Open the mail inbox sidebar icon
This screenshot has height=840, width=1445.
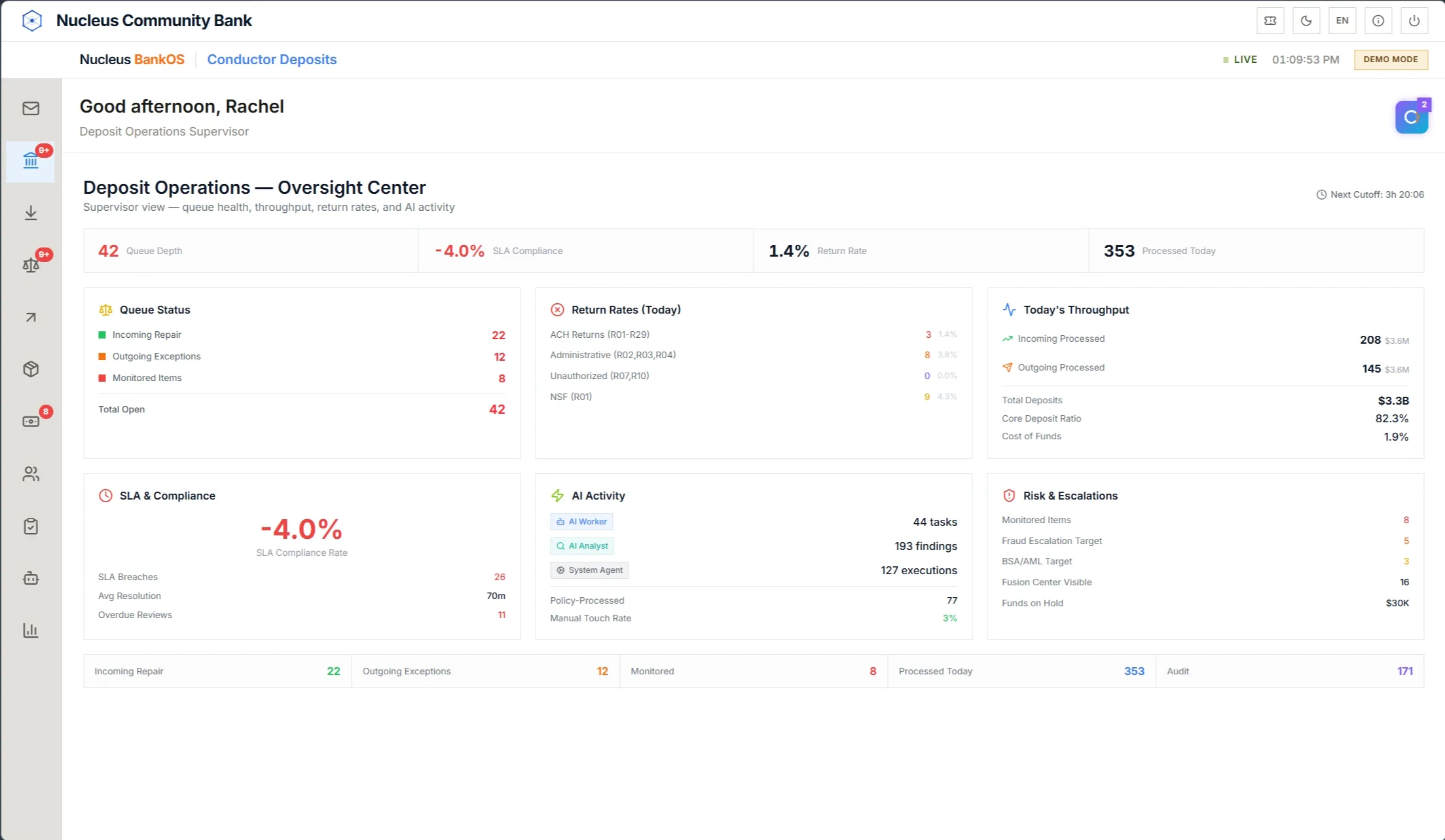coord(31,109)
